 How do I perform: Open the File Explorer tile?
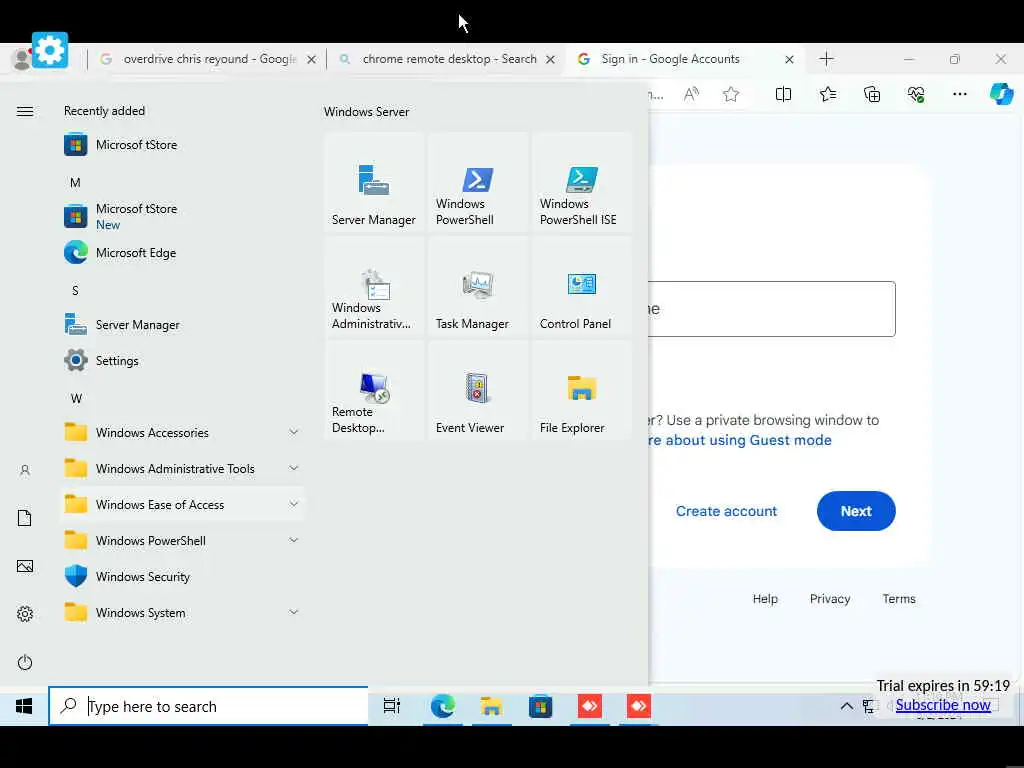[581, 391]
